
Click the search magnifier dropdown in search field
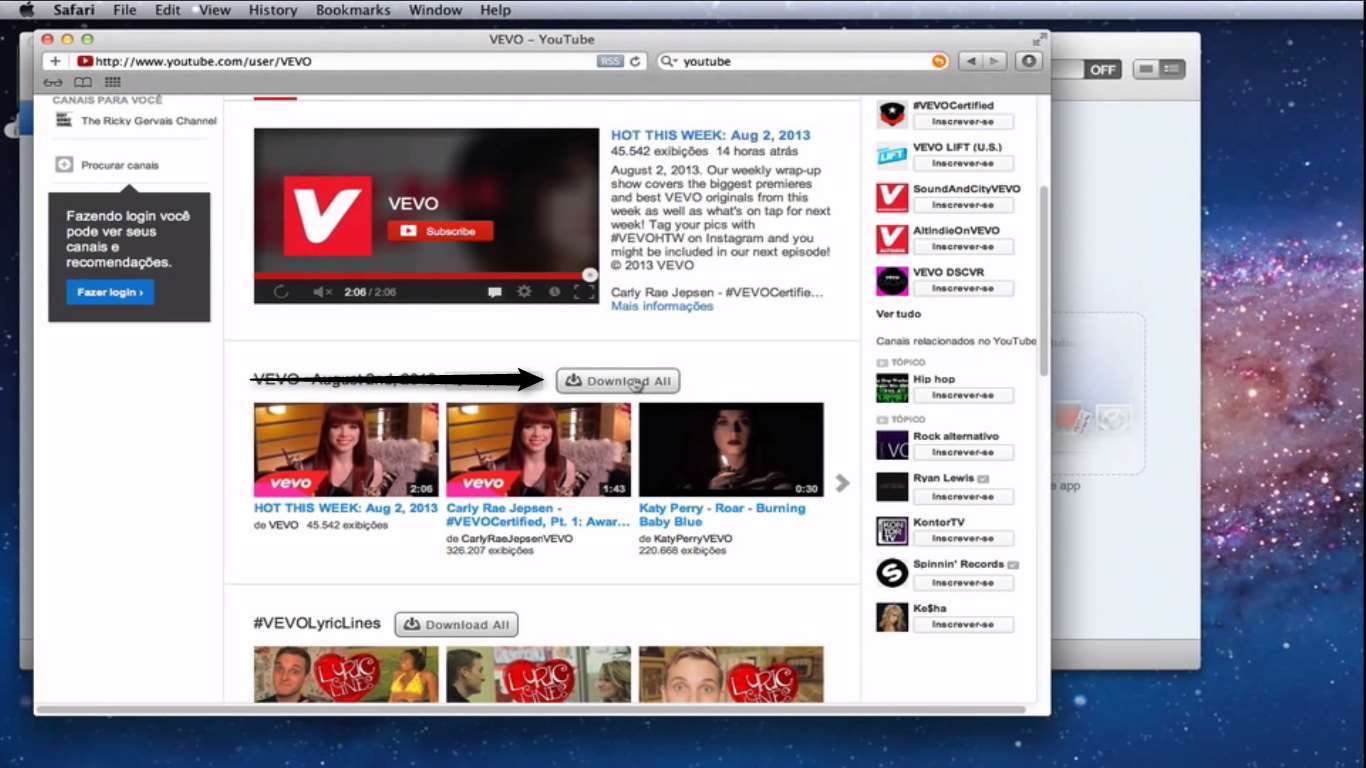(670, 61)
